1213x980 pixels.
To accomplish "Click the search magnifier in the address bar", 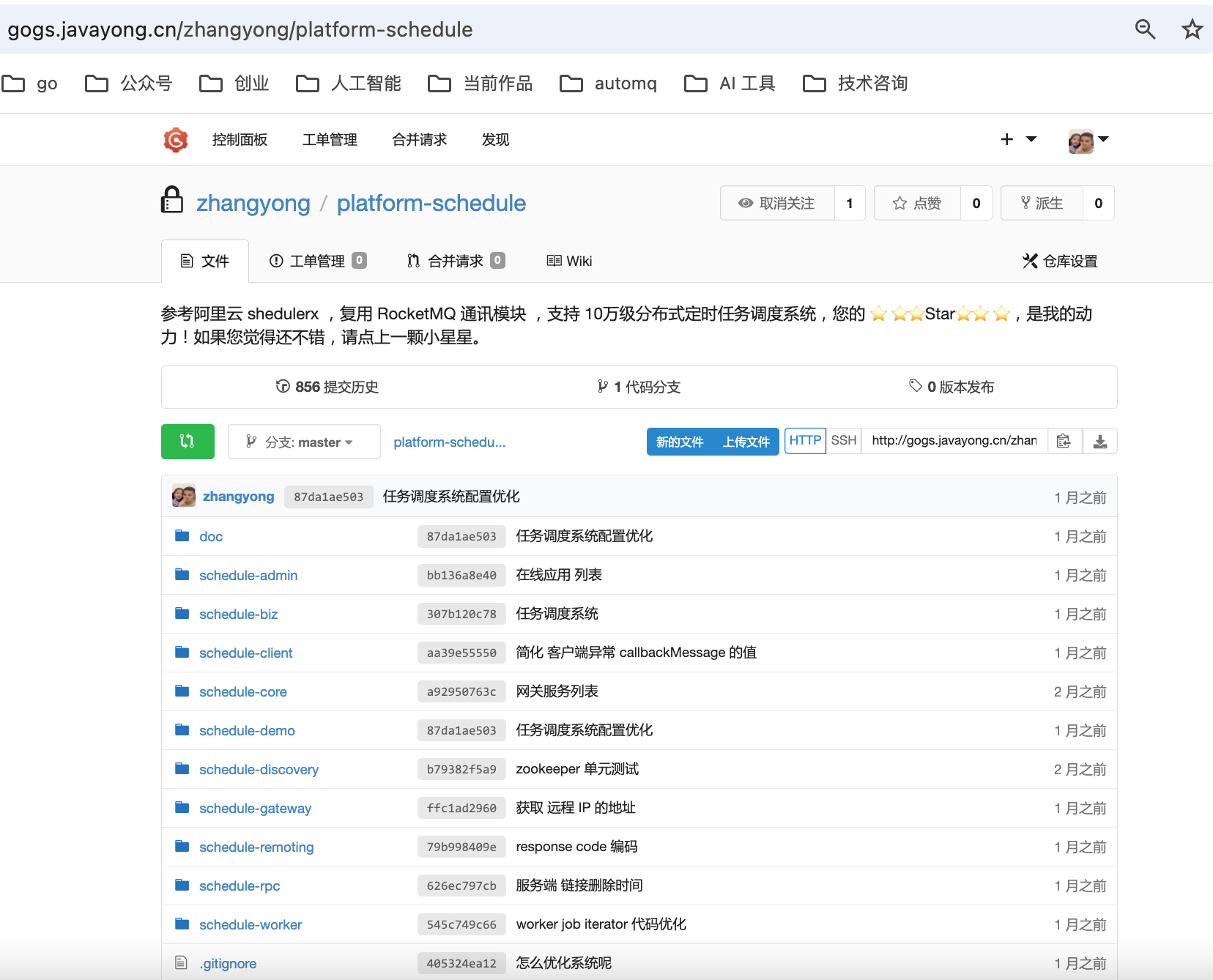I will [x=1145, y=29].
